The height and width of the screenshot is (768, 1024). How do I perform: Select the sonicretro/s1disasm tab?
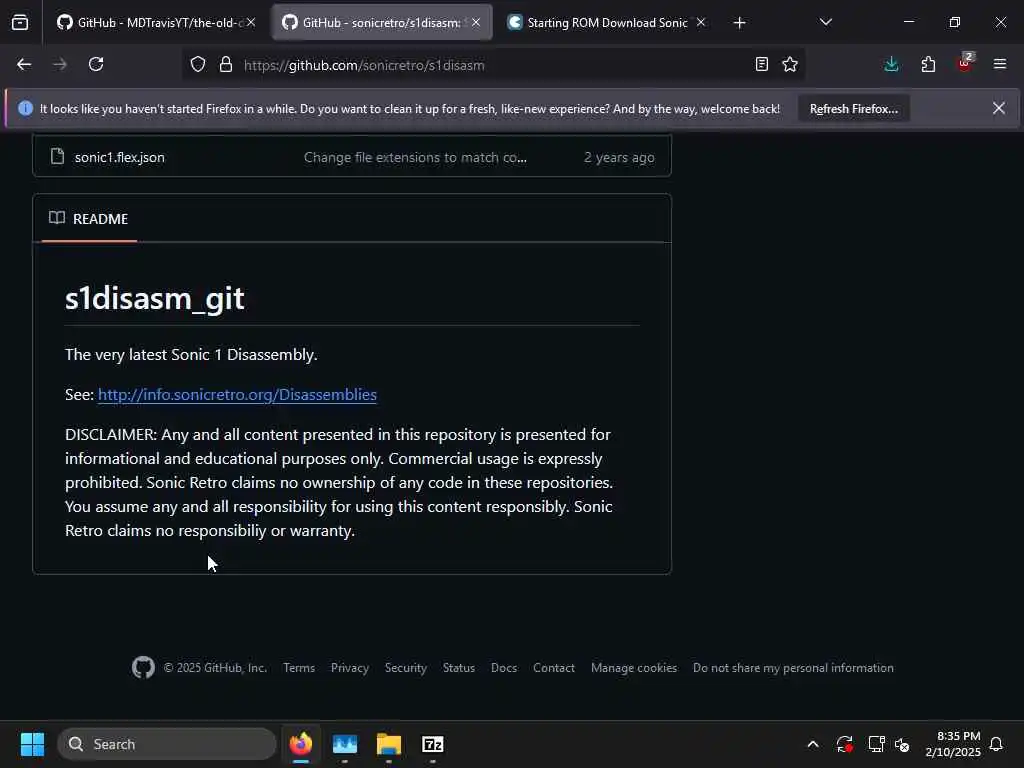pos(382,23)
